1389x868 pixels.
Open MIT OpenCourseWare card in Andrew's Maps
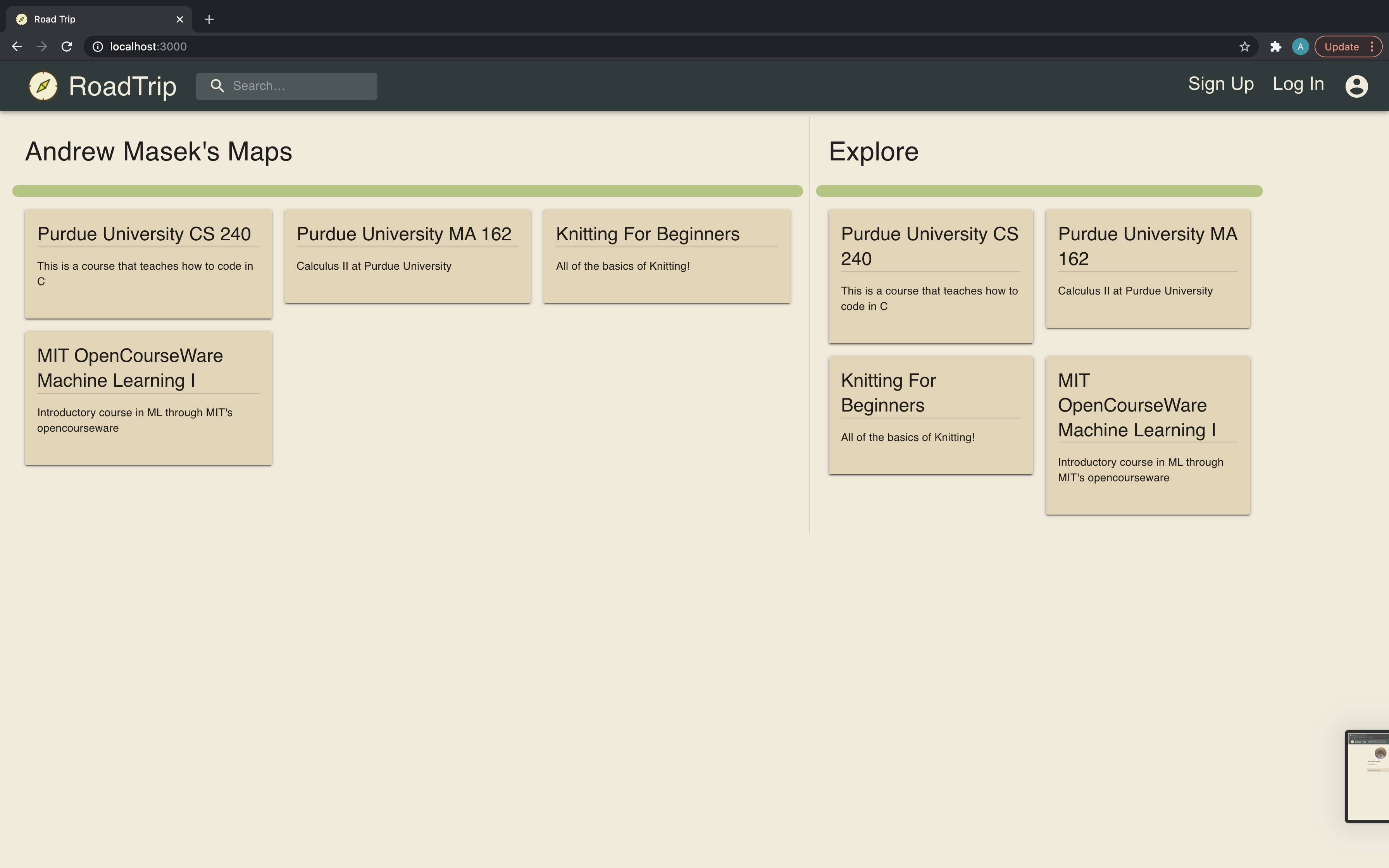[x=148, y=397]
